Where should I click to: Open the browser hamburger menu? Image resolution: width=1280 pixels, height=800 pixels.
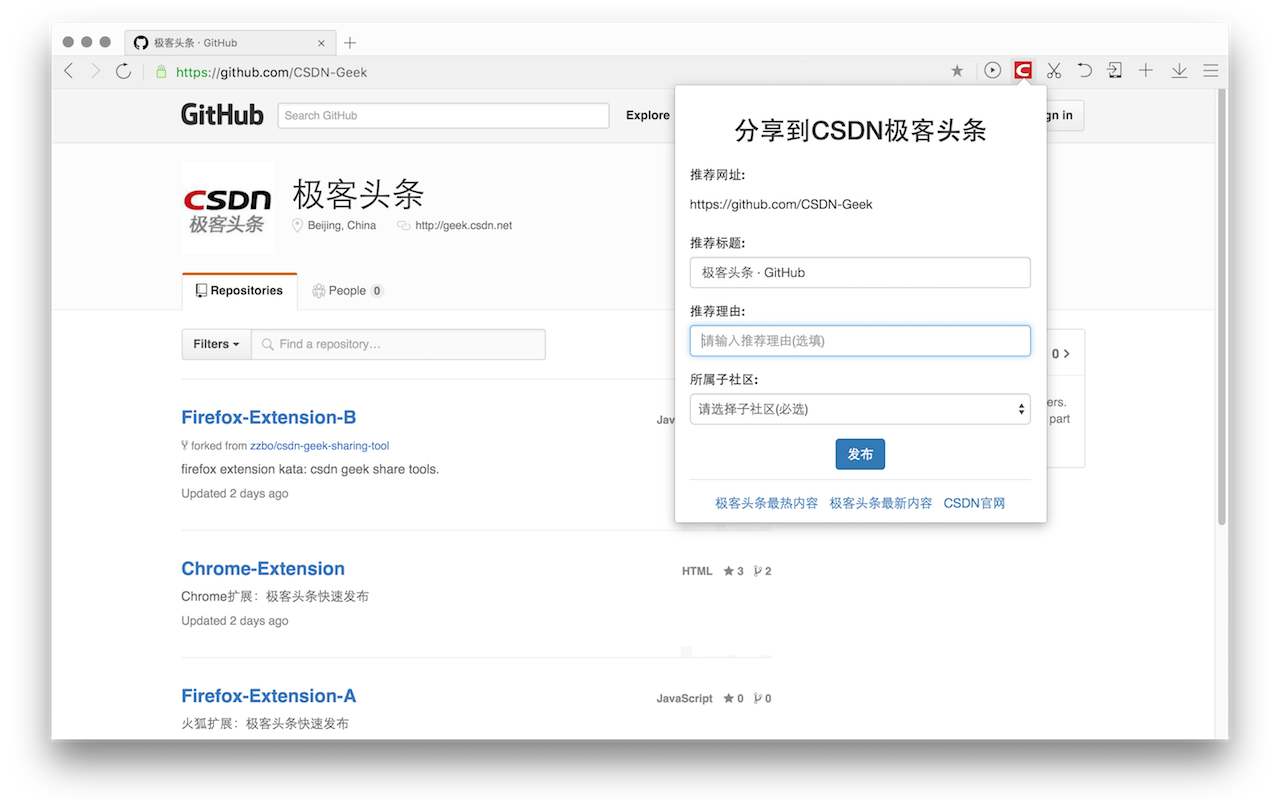1211,70
